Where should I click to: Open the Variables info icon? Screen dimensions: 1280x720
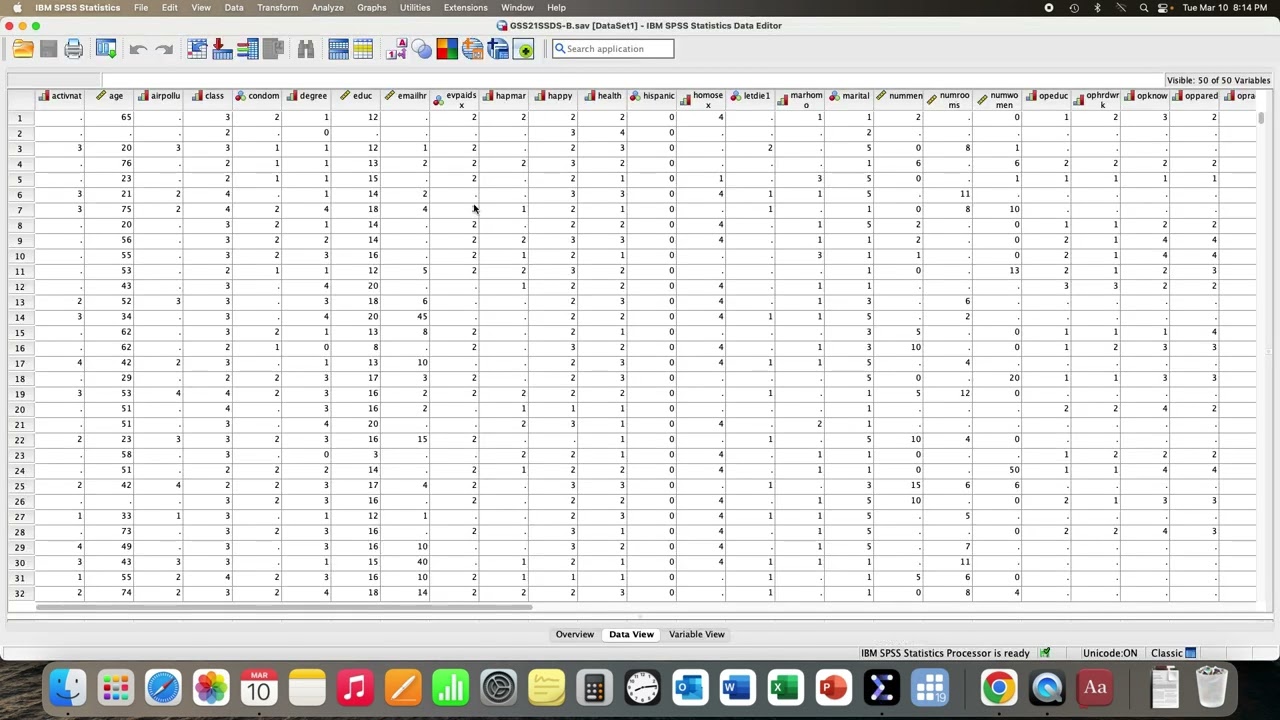[x=248, y=49]
